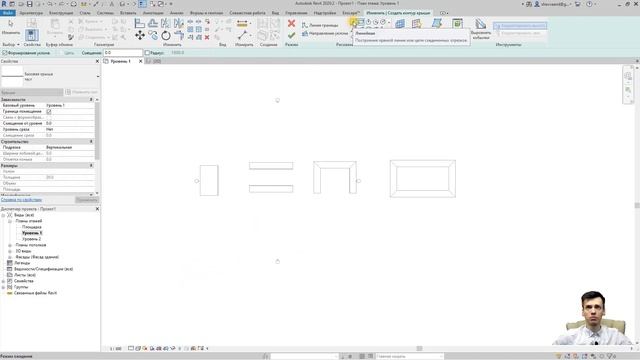Open the Properties help link

coord(21,200)
